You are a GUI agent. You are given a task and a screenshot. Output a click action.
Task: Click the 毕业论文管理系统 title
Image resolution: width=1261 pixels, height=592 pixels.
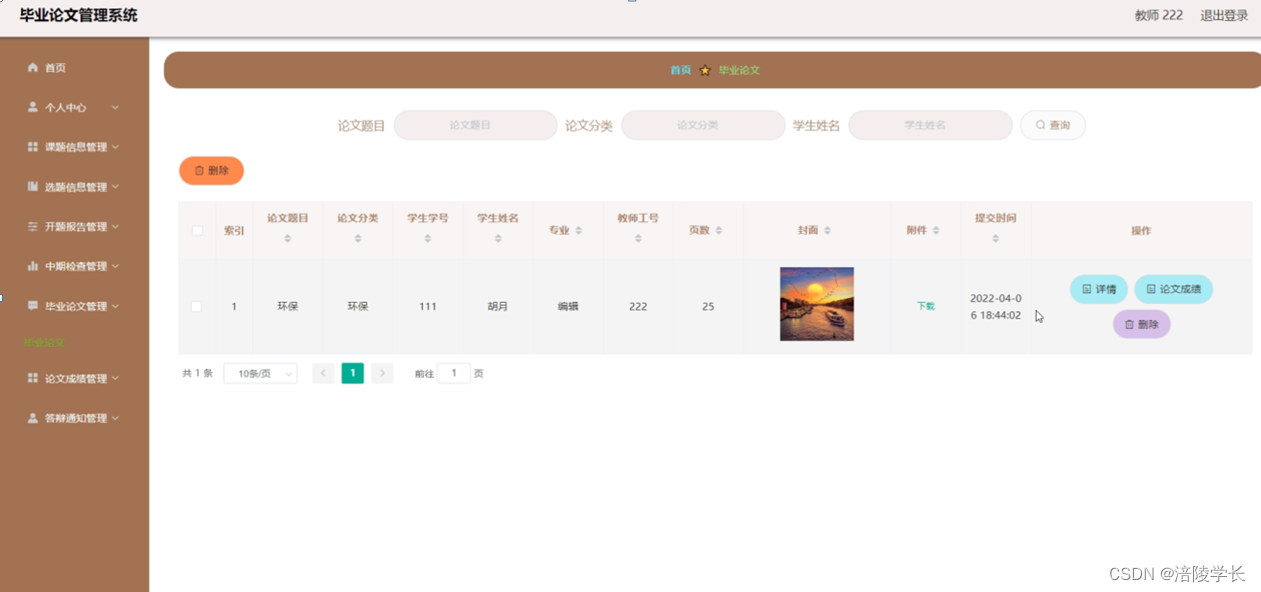pos(79,15)
